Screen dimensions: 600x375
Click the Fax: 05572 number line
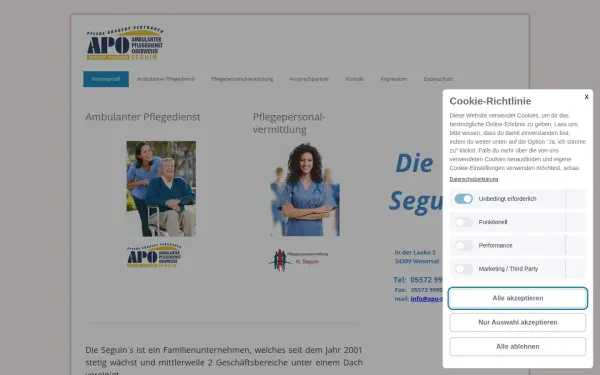(419, 290)
